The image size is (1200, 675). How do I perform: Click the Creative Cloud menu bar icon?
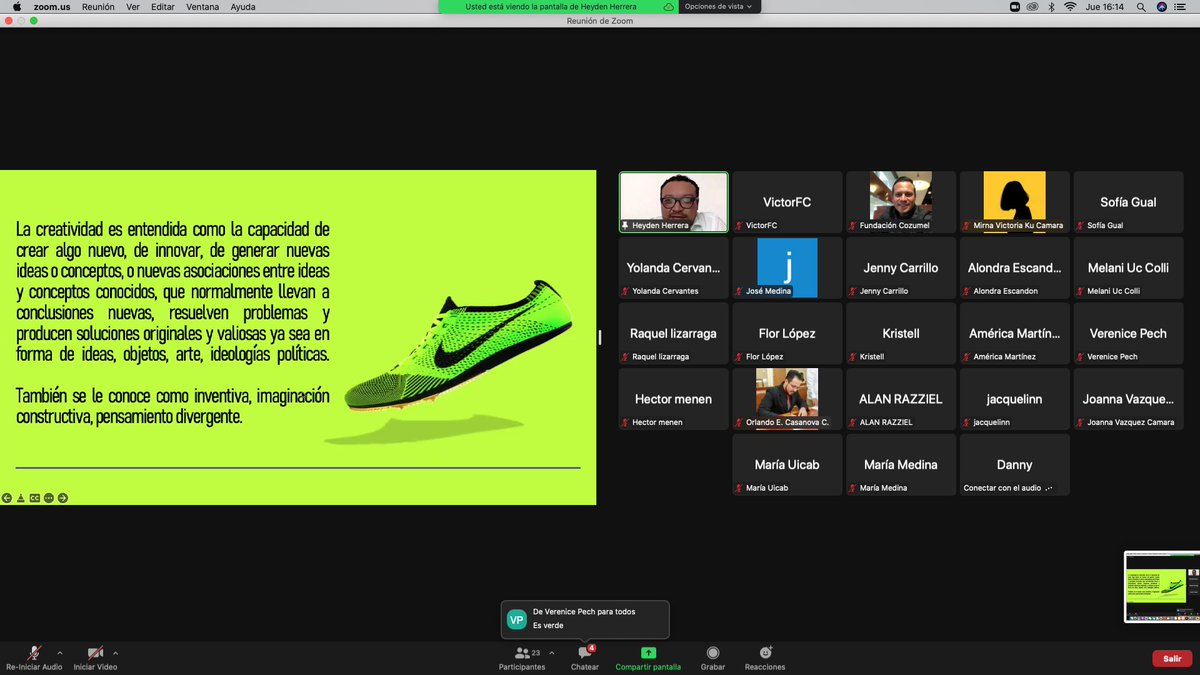[1033, 7]
